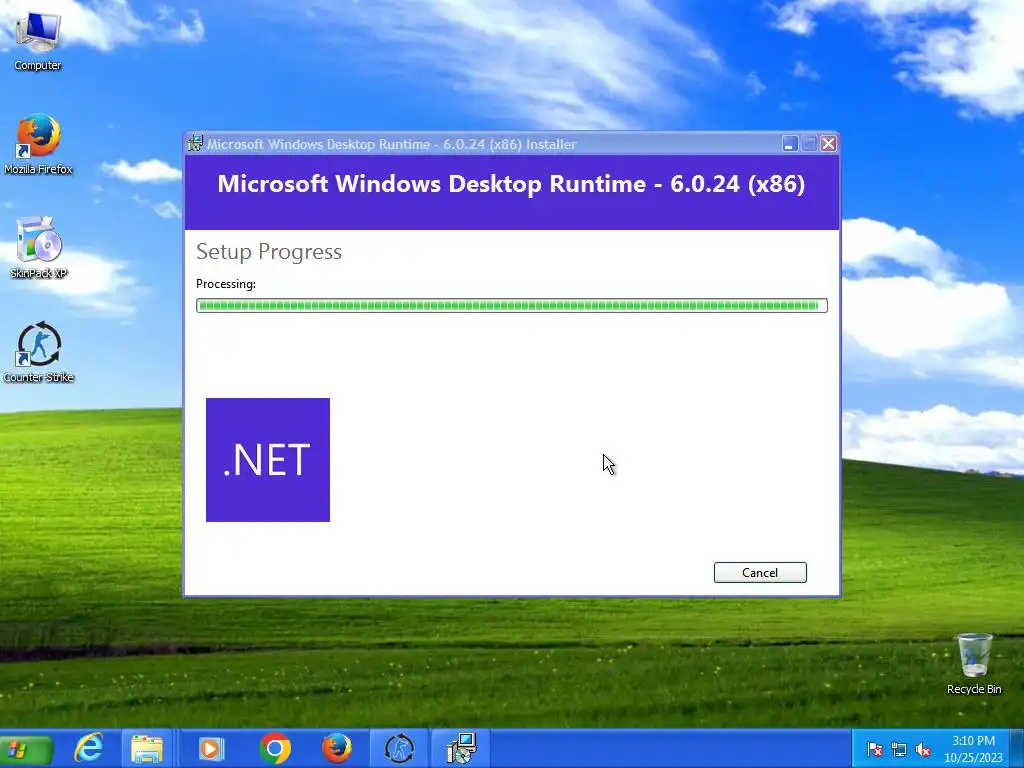Screen dimensions: 1024x768
Task: Open the Action Center flag tray icon
Action: pos(874,749)
